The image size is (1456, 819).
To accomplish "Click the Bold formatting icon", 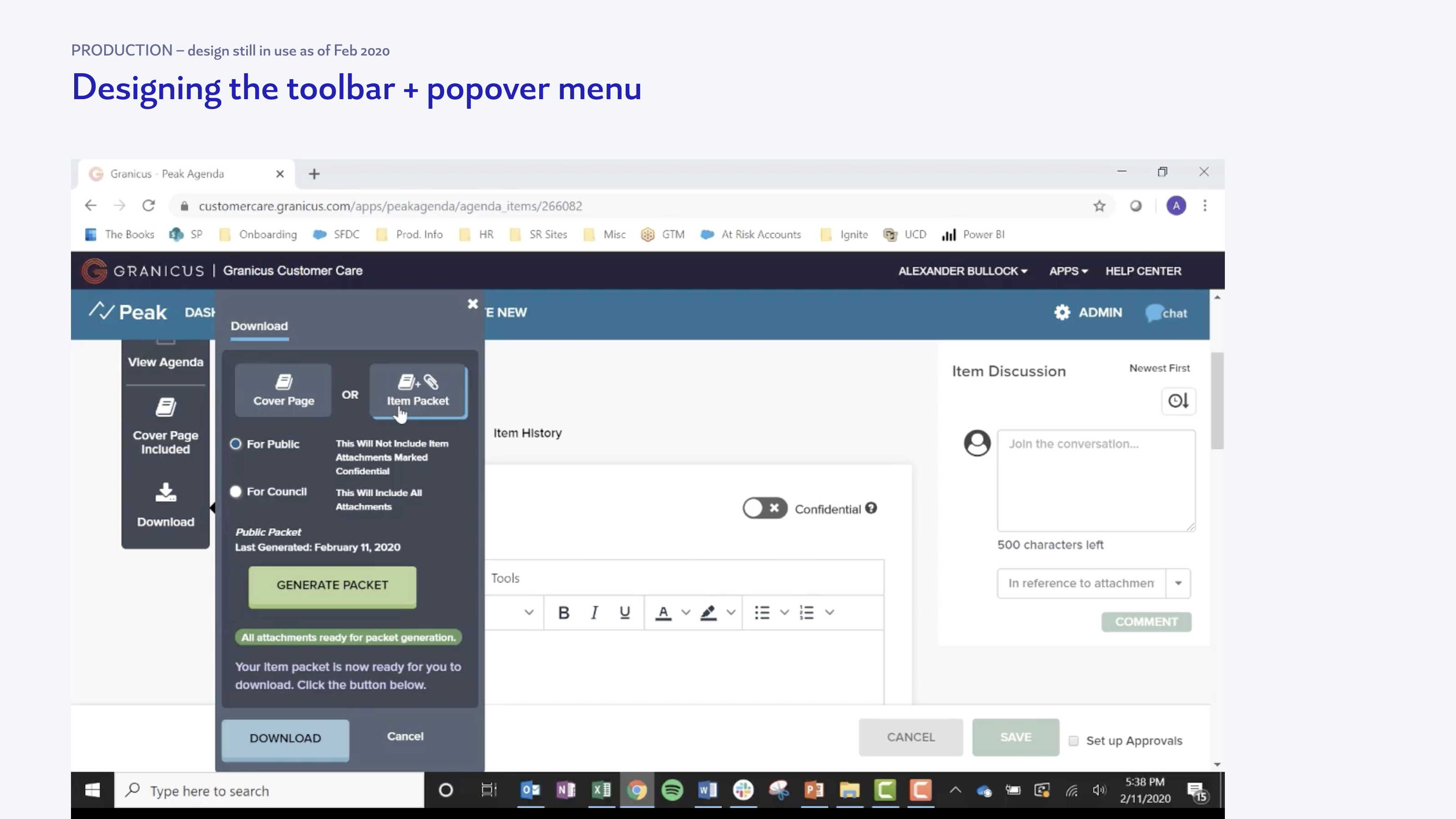I will [x=564, y=613].
